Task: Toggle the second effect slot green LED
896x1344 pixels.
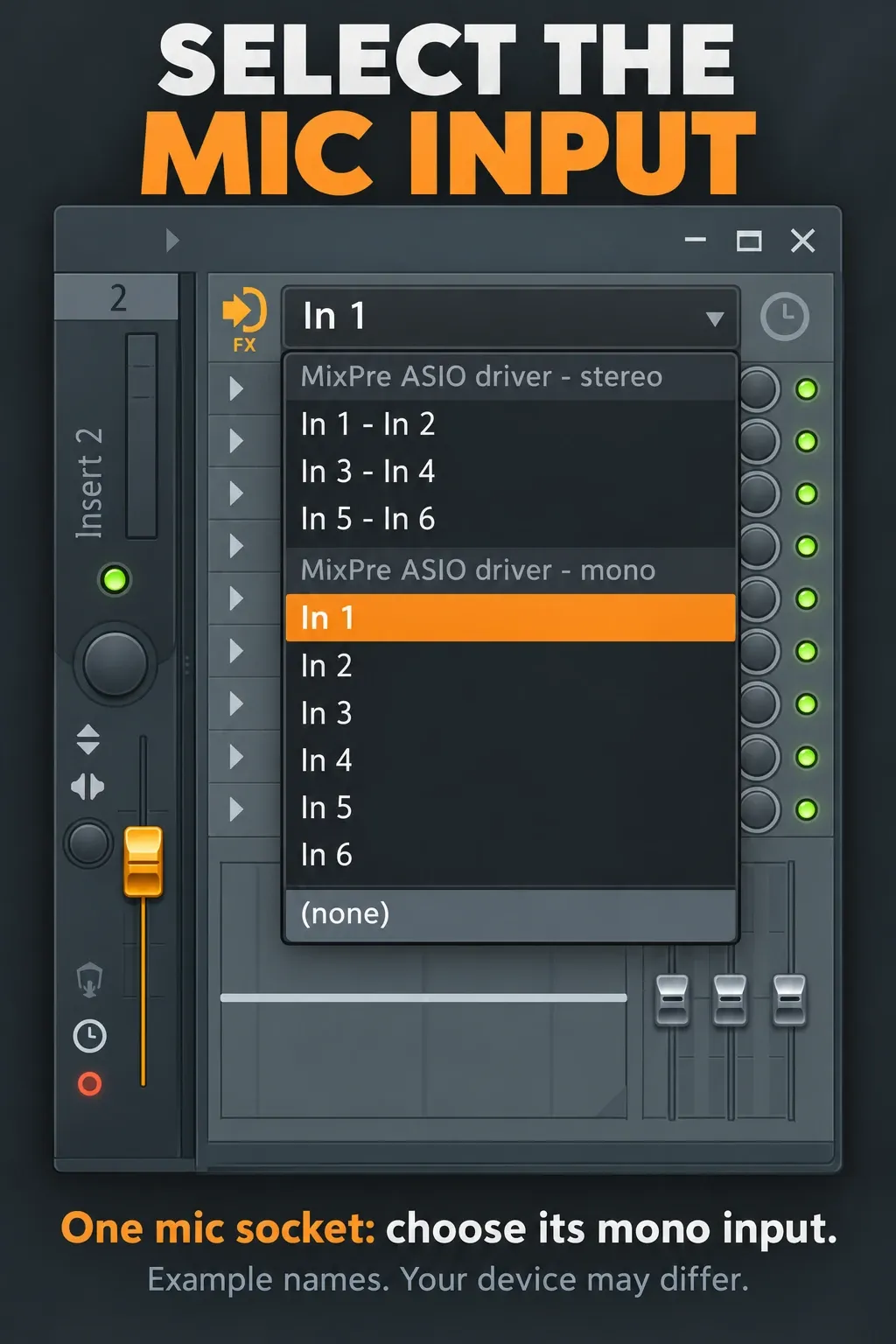Action: point(807,442)
